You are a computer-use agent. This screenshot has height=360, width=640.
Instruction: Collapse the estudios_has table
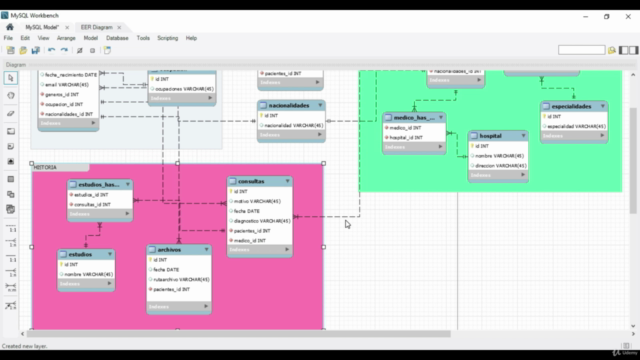pos(128,184)
